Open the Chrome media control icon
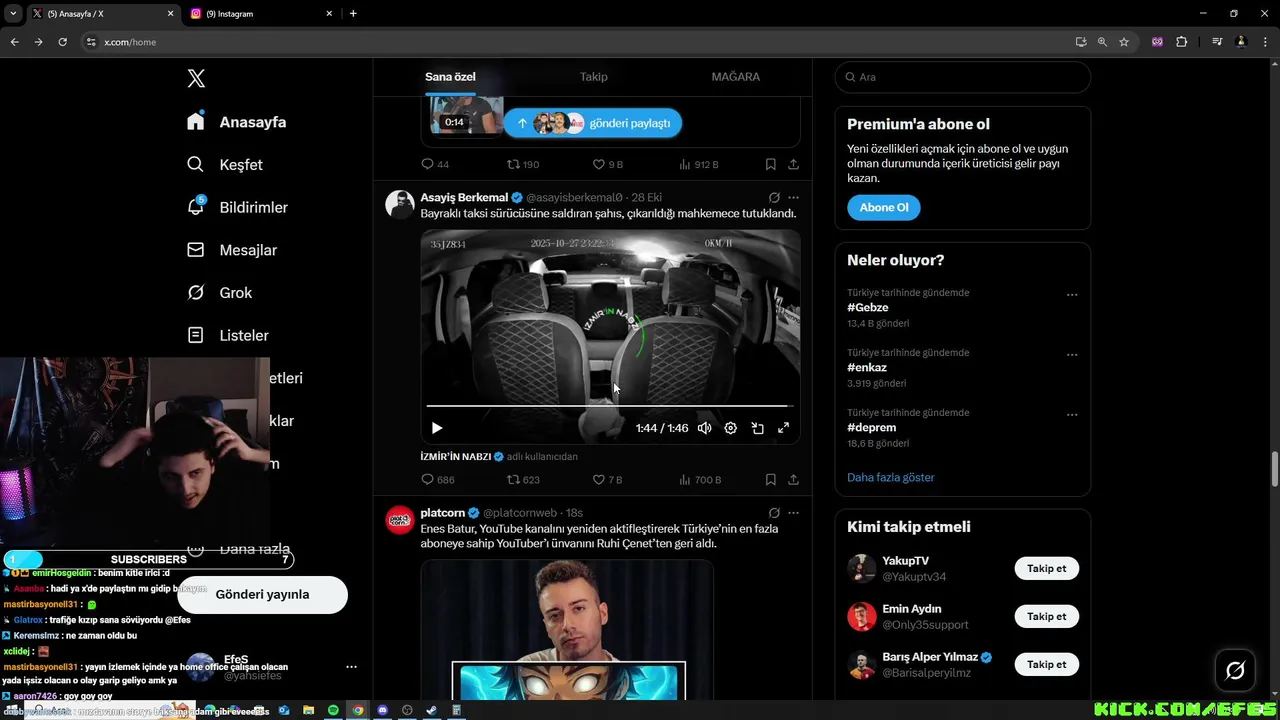This screenshot has width=1280, height=720. click(x=1216, y=42)
